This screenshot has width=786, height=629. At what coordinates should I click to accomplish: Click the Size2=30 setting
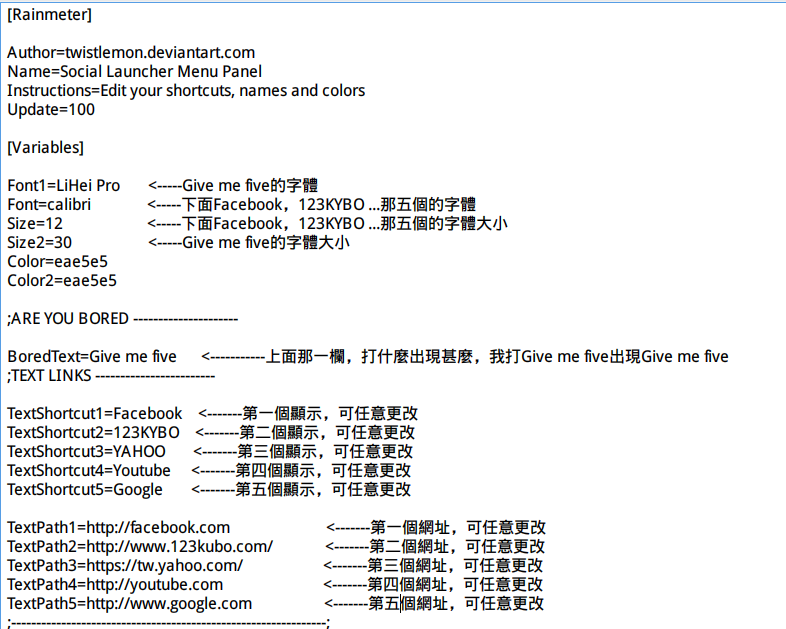click(x=40, y=243)
